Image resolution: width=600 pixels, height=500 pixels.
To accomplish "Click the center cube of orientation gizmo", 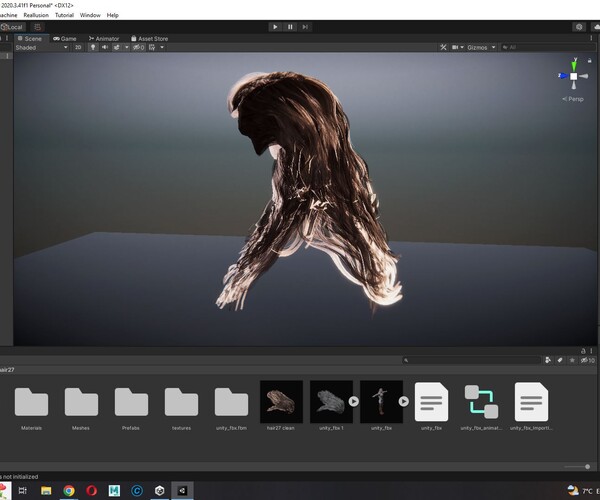I will [x=574, y=76].
